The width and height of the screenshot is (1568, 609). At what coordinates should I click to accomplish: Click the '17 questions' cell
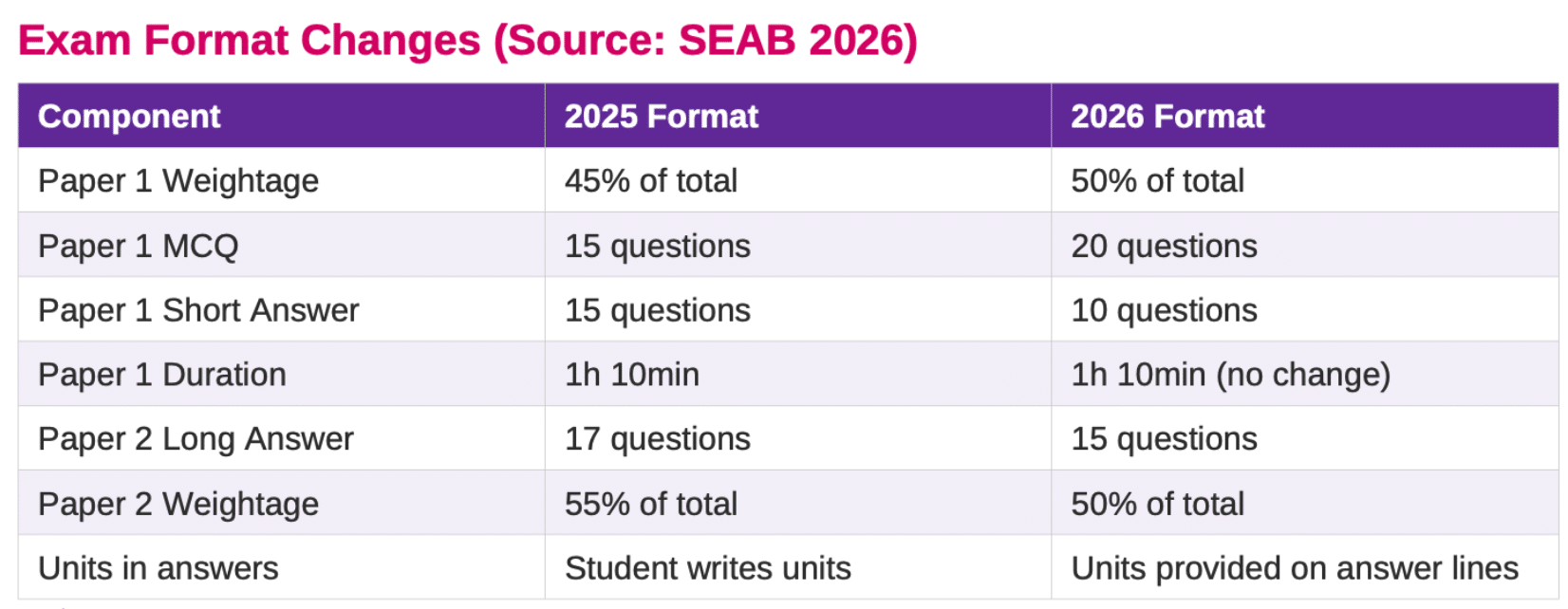point(658,439)
